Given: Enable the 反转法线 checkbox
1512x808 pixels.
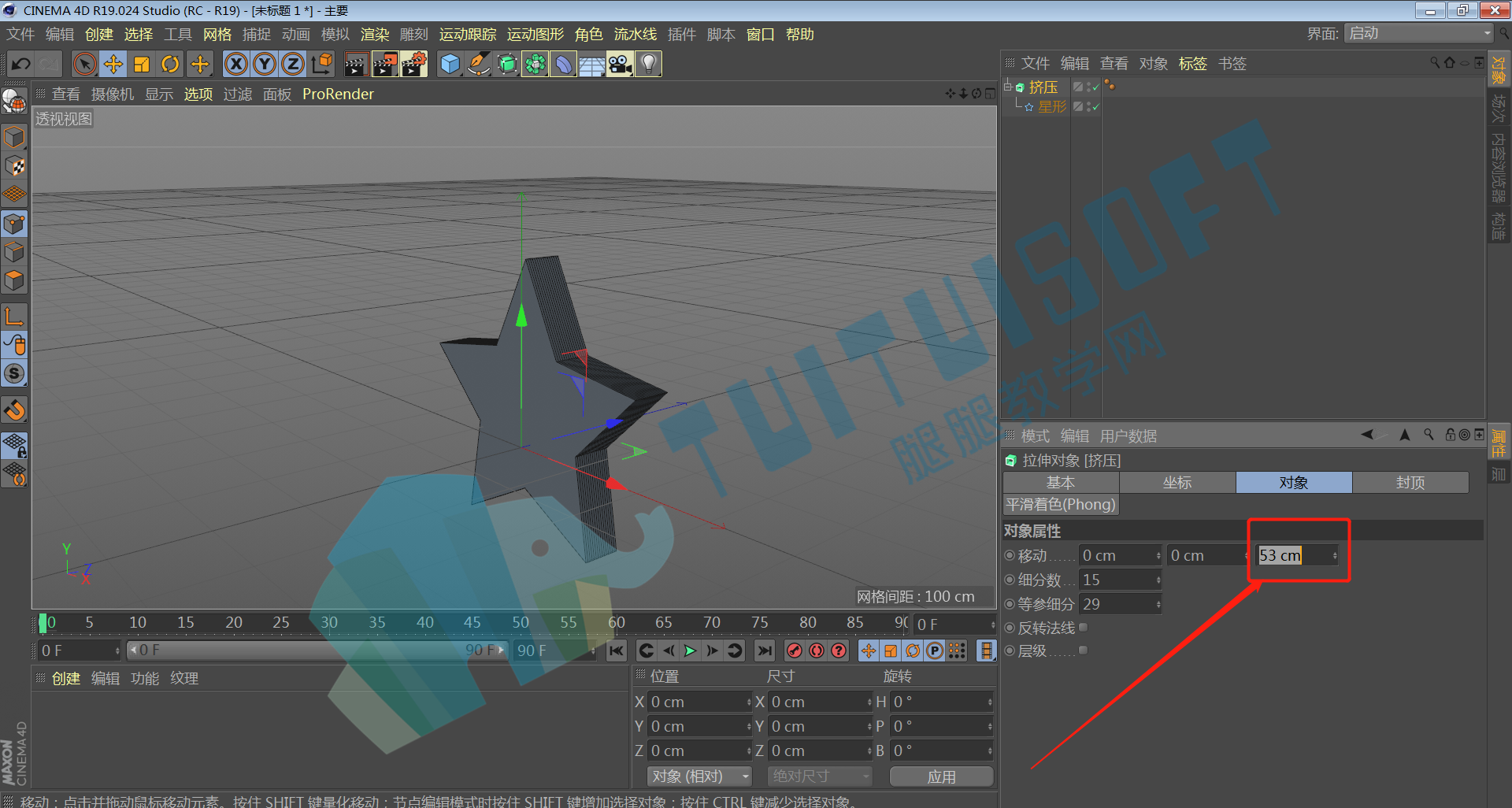Looking at the screenshot, I should tap(1084, 627).
